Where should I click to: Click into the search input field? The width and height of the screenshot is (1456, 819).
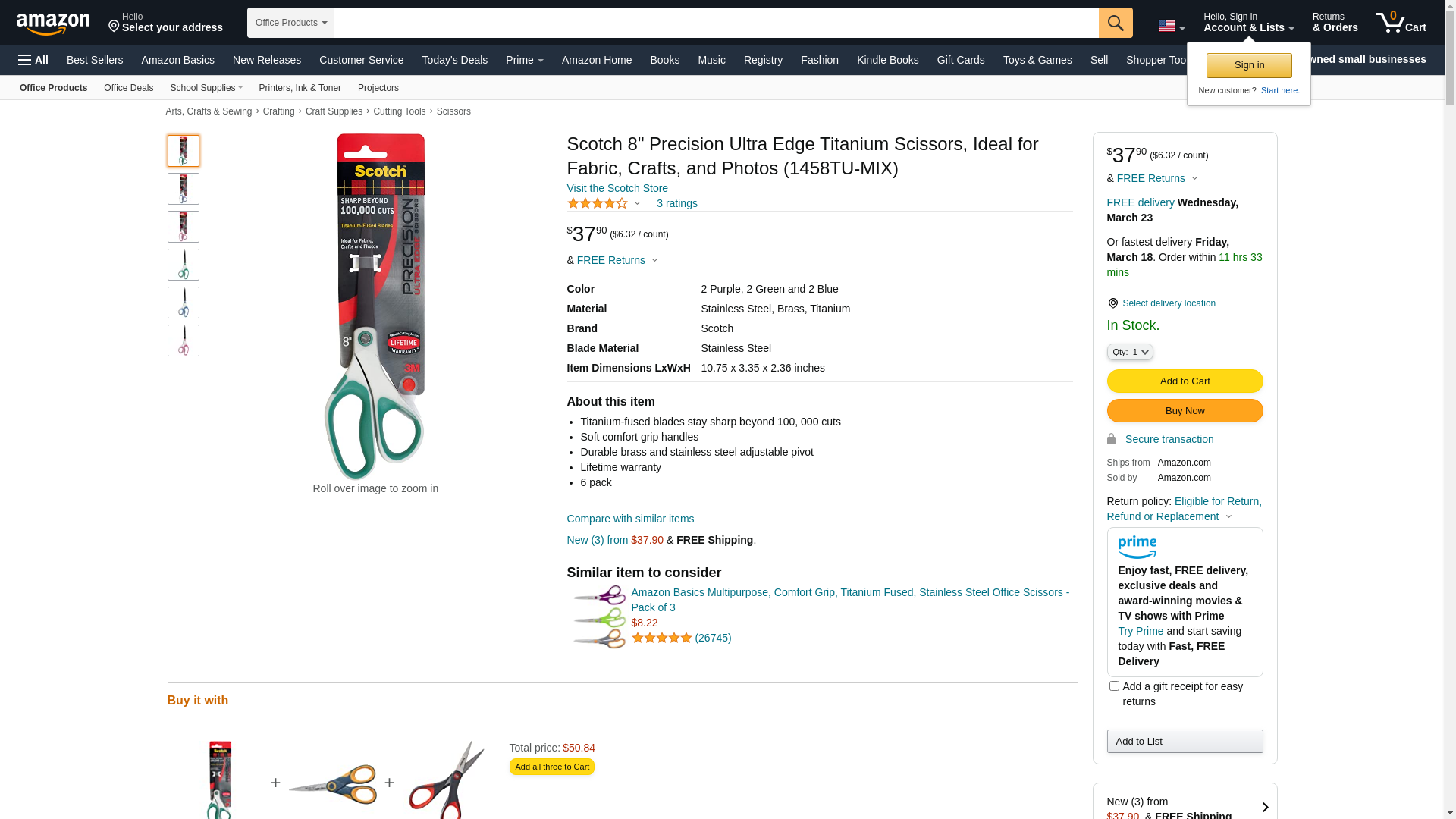point(717,23)
